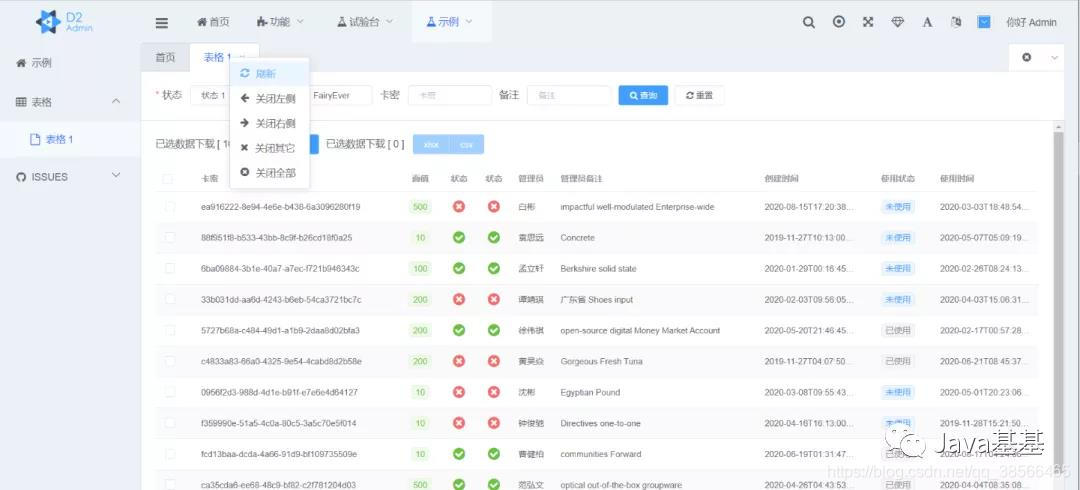
Task: Click the first green check in fcd13baa row
Action: (459, 454)
